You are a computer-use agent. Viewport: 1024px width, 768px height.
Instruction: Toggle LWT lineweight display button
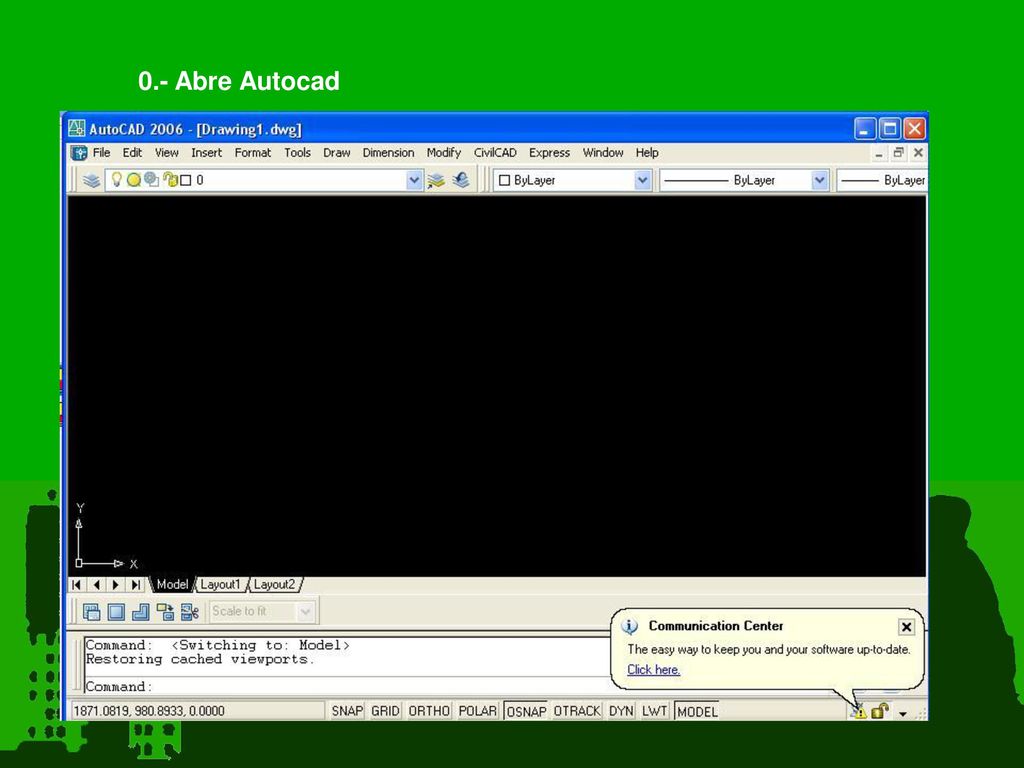pos(654,711)
